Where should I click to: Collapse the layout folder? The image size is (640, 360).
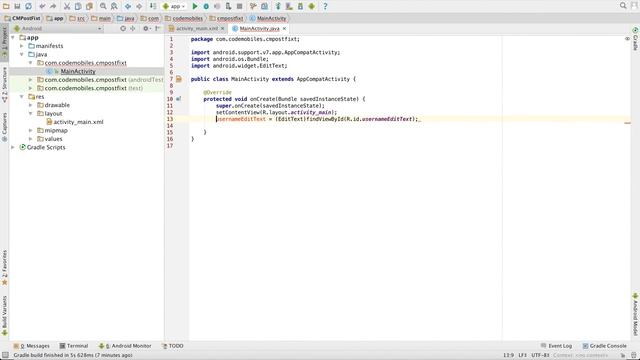[30, 113]
